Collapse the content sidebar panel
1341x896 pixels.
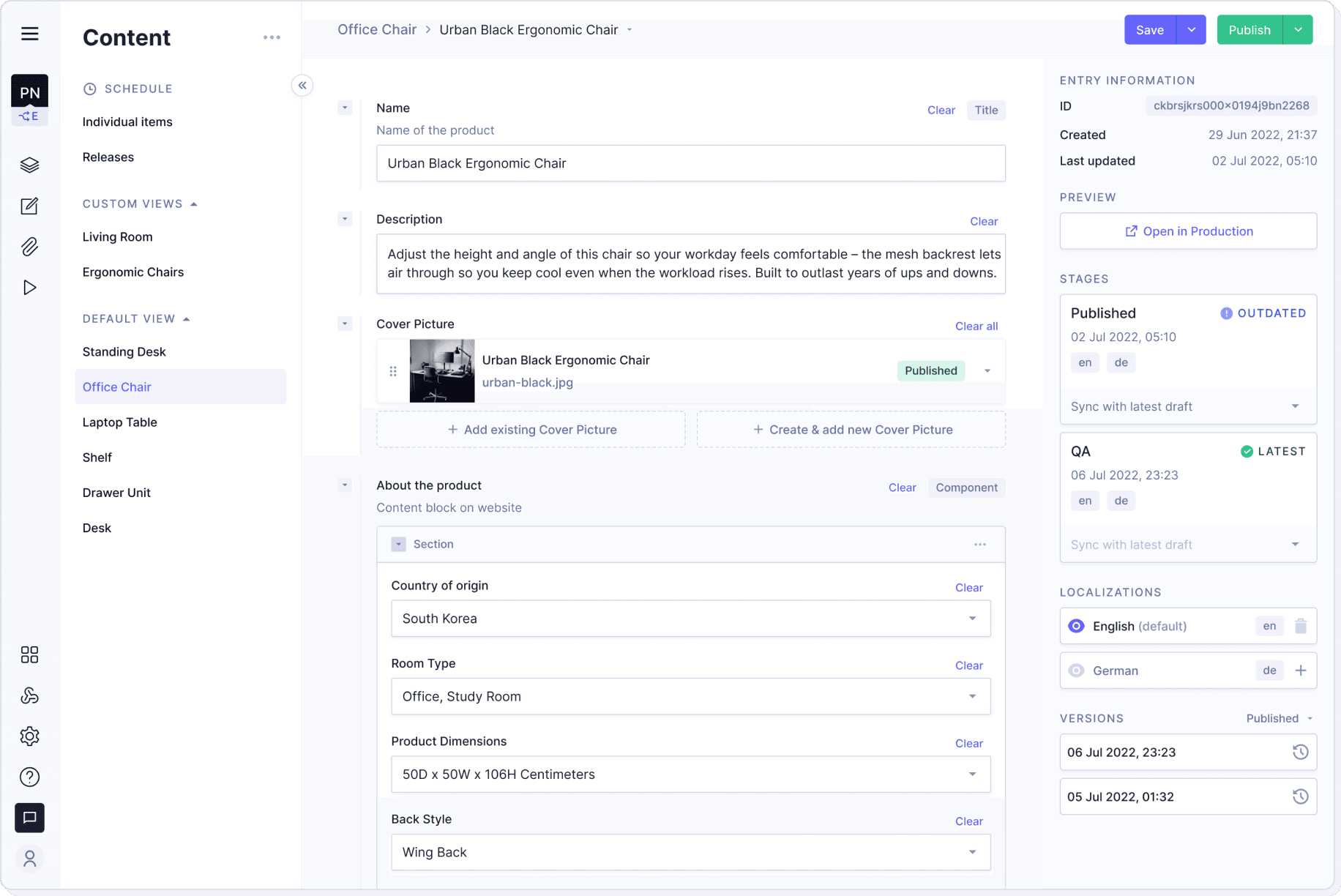302,86
